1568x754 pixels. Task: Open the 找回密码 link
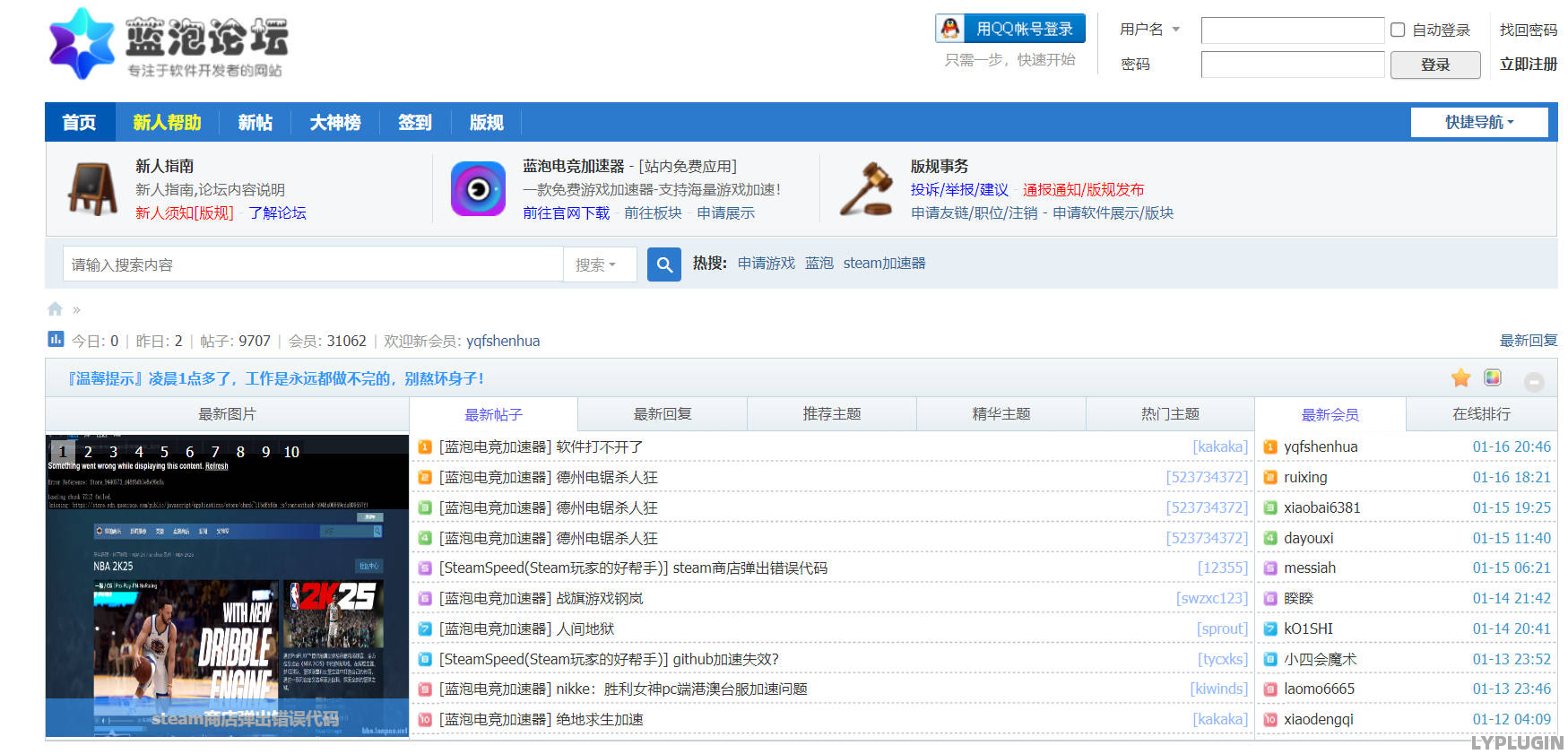point(1529,30)
